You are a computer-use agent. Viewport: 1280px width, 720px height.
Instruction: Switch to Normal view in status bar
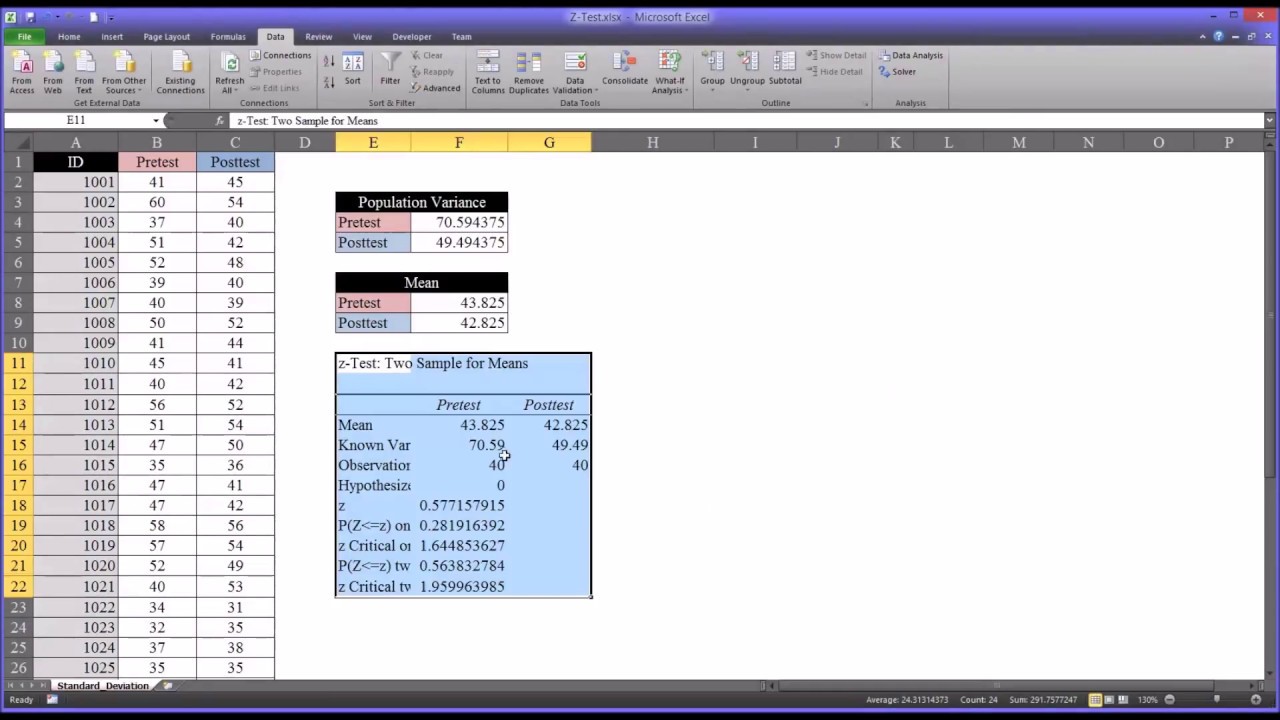tap(1095, 700)
